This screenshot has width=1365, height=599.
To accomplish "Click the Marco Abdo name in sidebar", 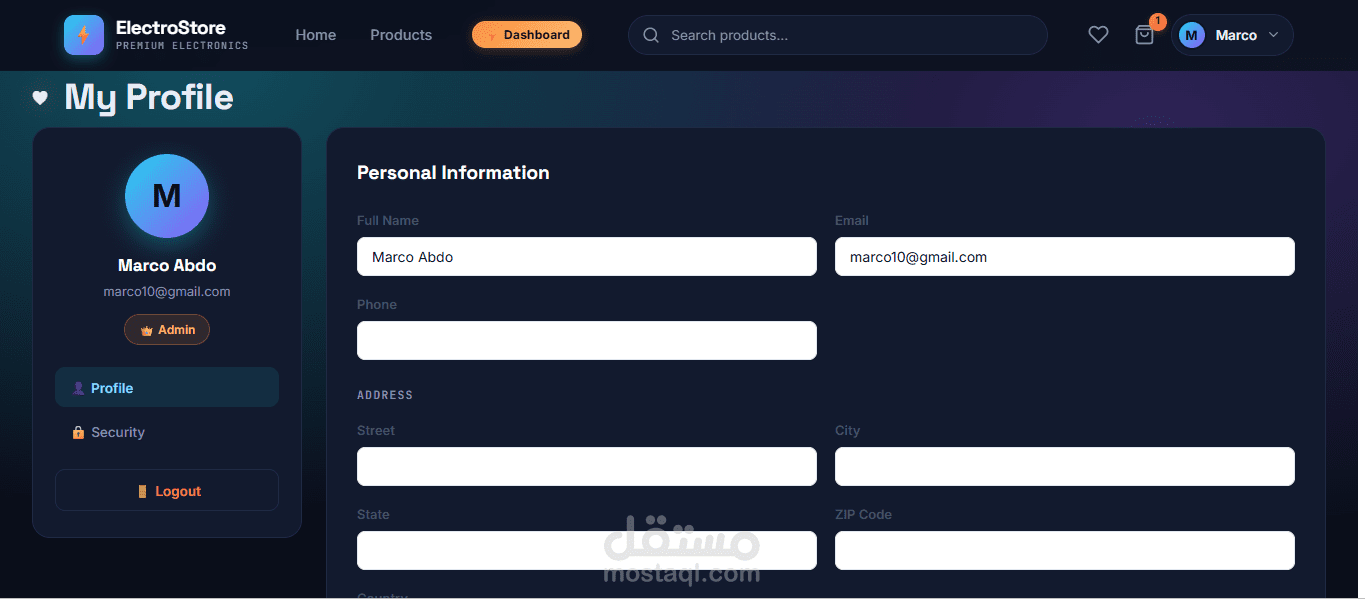I will [x=167, y=265].
